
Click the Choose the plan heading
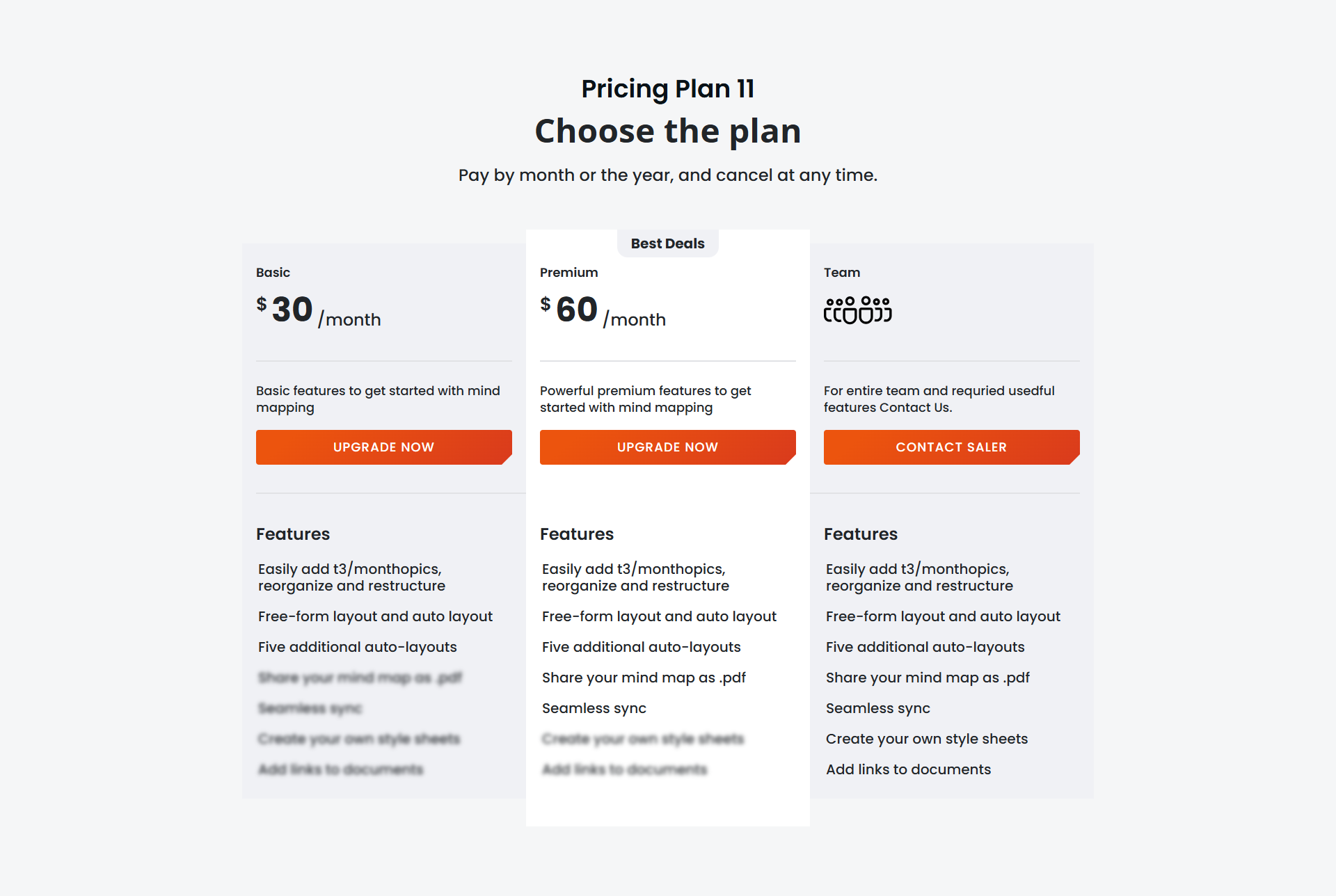pos(668,131)
